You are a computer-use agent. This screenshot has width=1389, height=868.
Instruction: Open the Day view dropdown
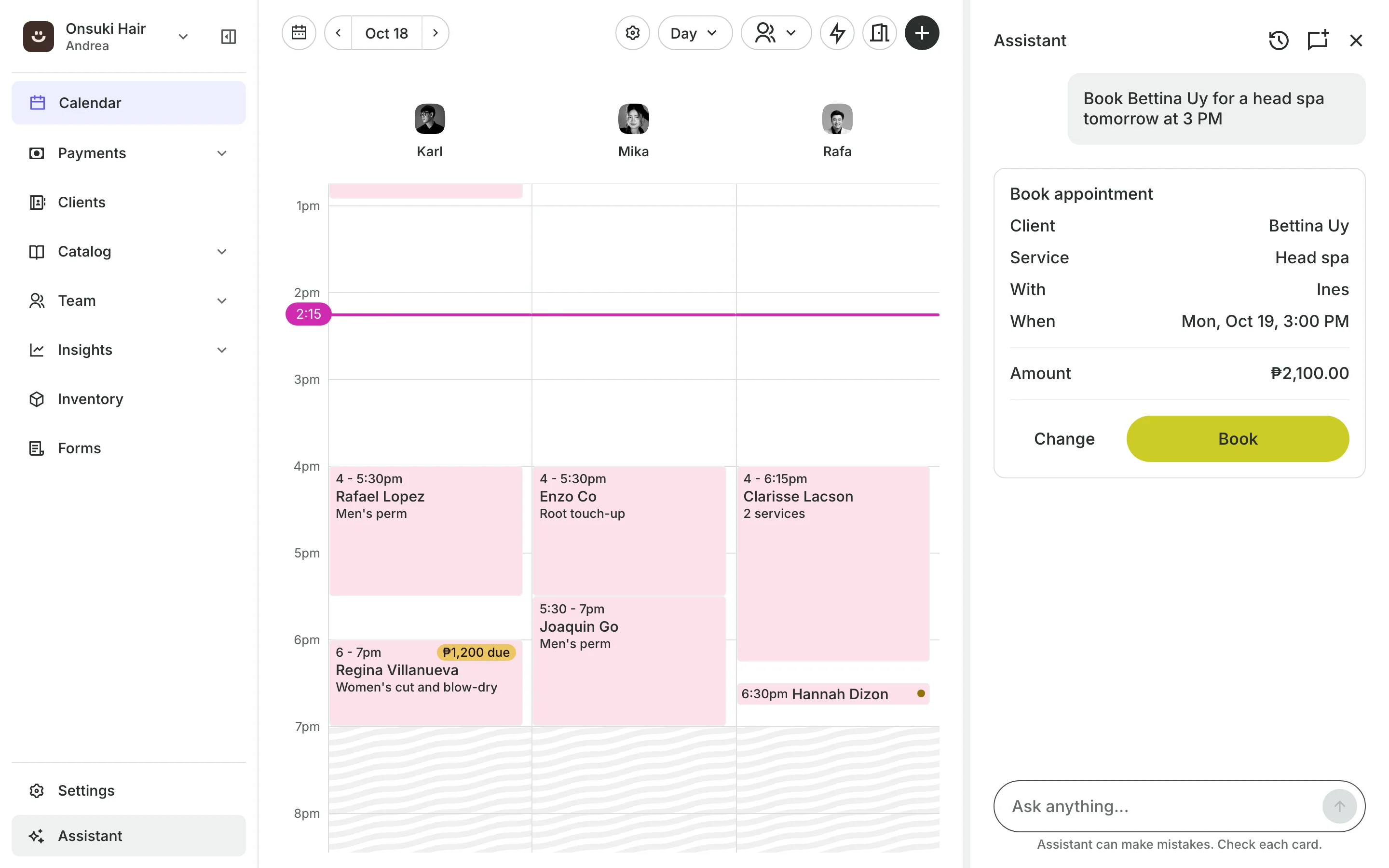coord(694,33)
